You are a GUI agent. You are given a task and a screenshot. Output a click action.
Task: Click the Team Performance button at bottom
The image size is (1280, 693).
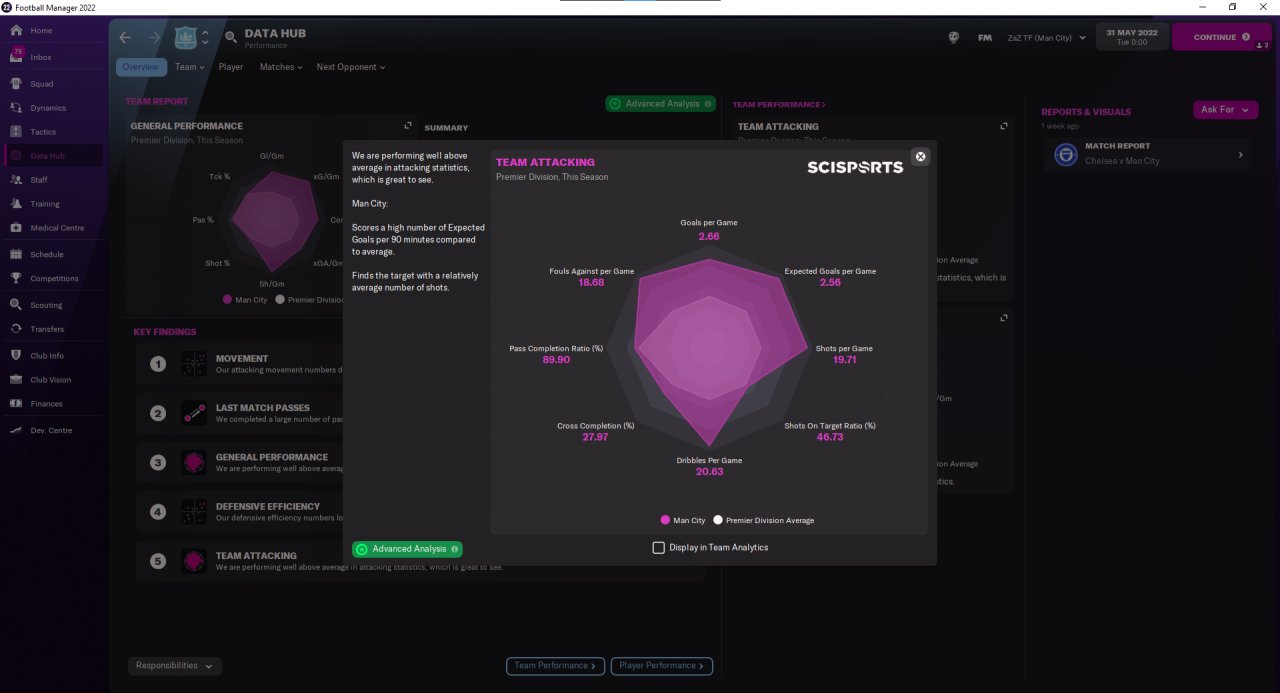pyautogui.click(x=556, y=665)
